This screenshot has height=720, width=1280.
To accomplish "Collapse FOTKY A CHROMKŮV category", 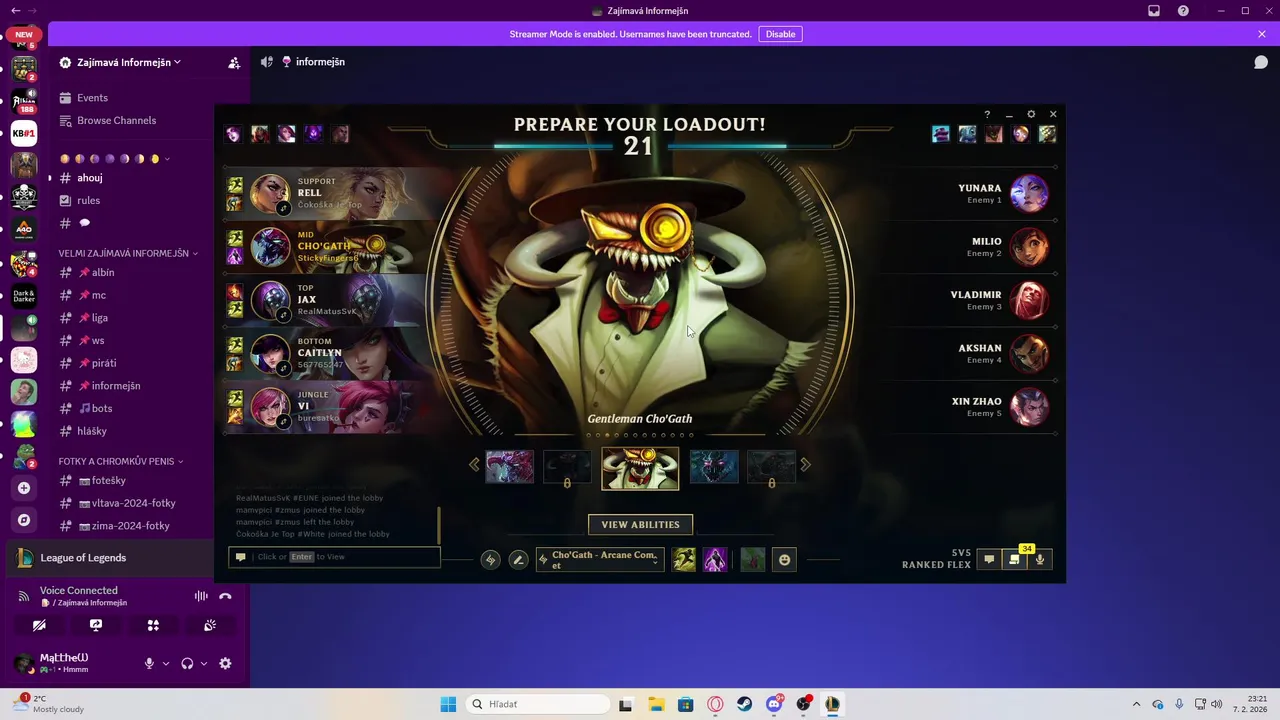I will click(x=122, y=461).
